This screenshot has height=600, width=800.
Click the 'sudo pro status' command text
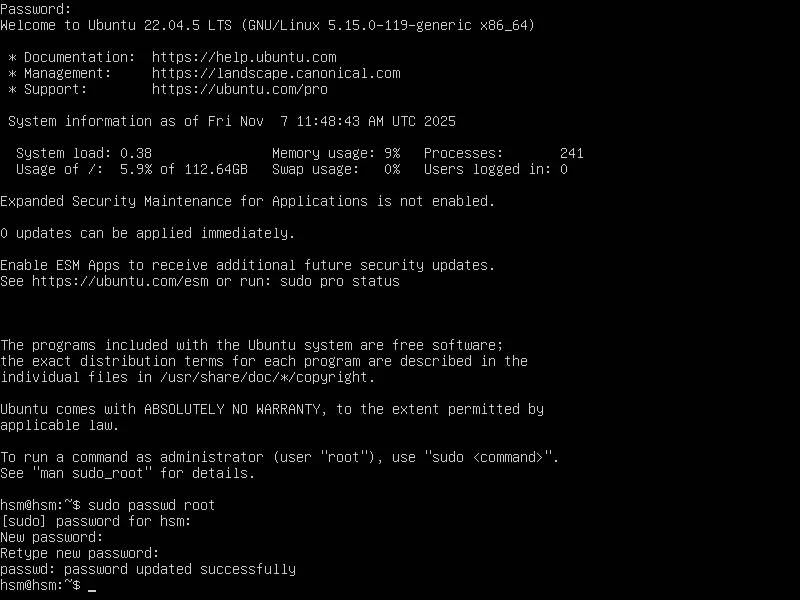340,281
